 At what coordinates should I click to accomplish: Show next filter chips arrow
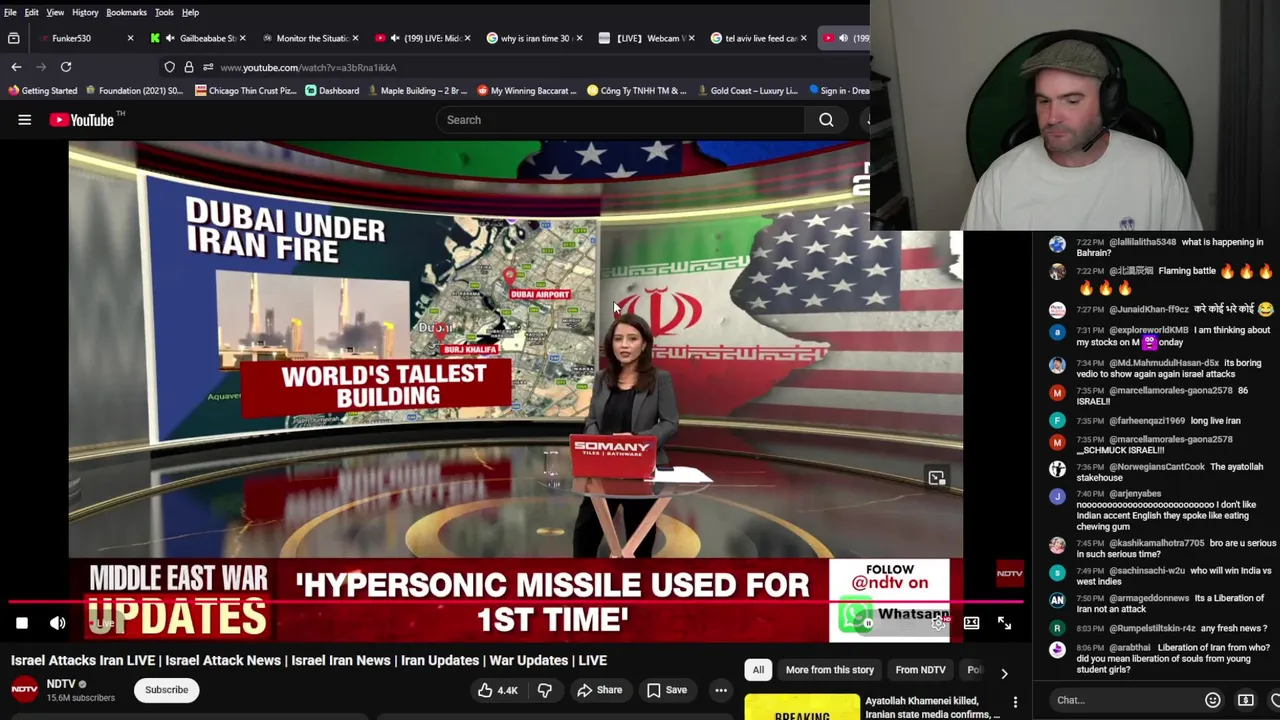tap(1004, 673)
